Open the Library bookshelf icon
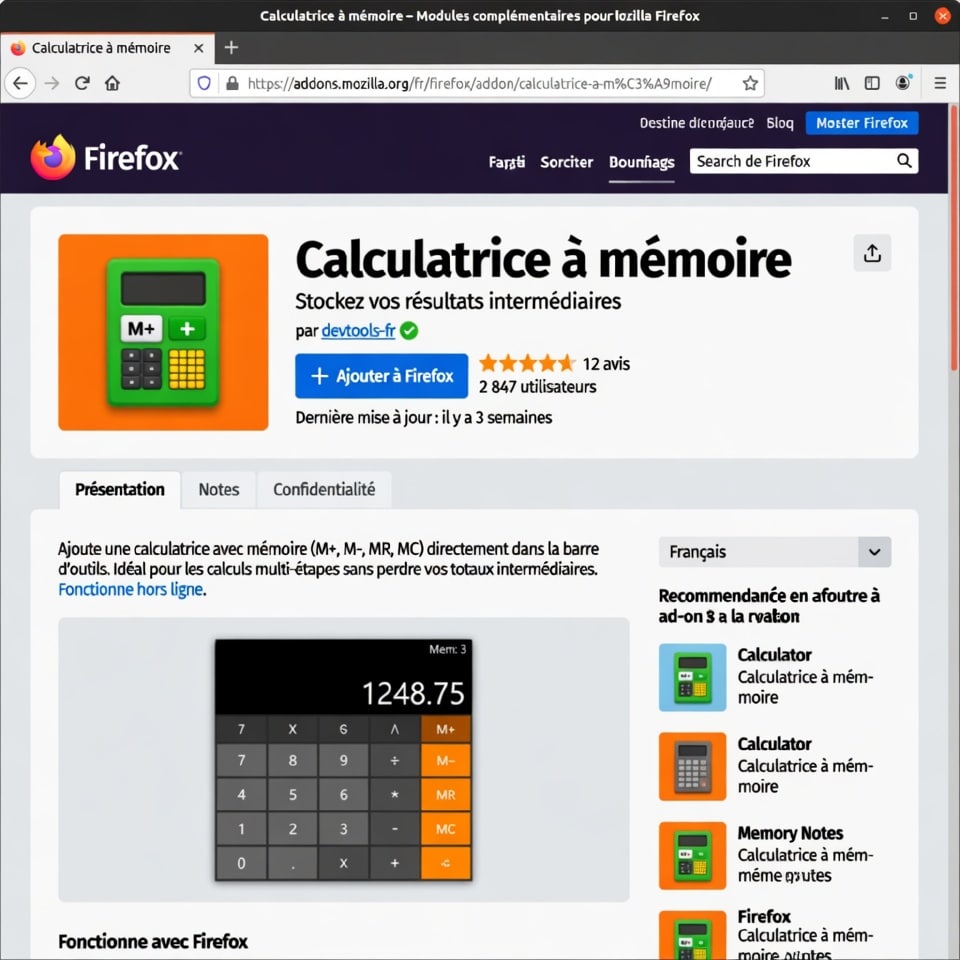This screenshot has height=960, width=960. coord(842,83)
